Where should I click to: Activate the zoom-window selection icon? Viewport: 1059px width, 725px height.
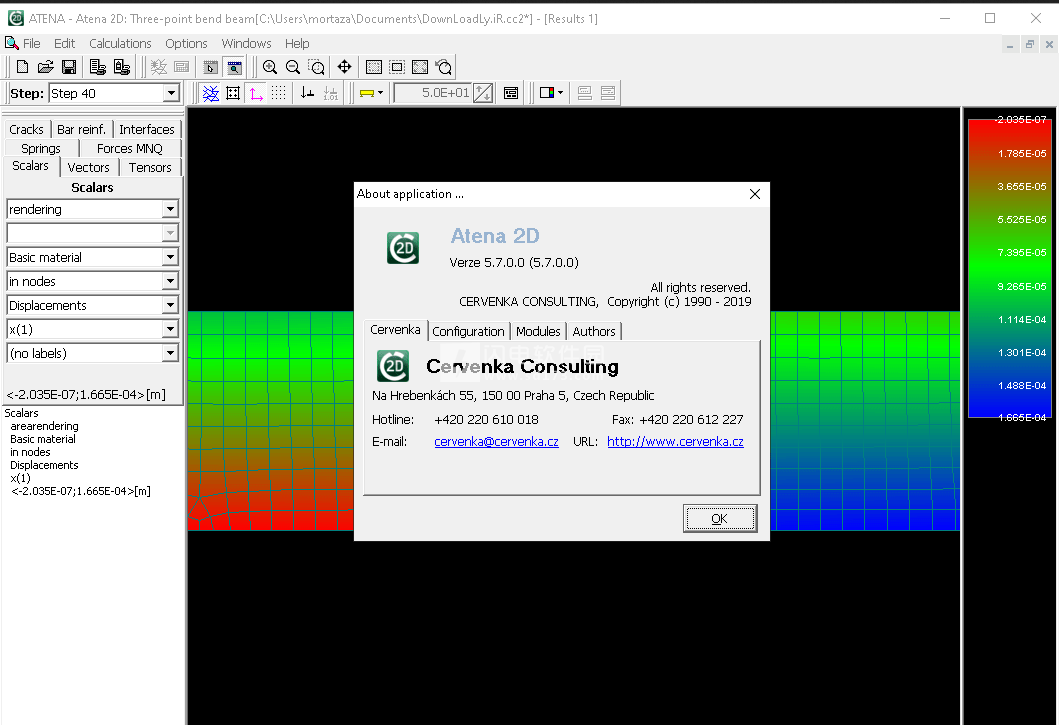pos(316,67)
